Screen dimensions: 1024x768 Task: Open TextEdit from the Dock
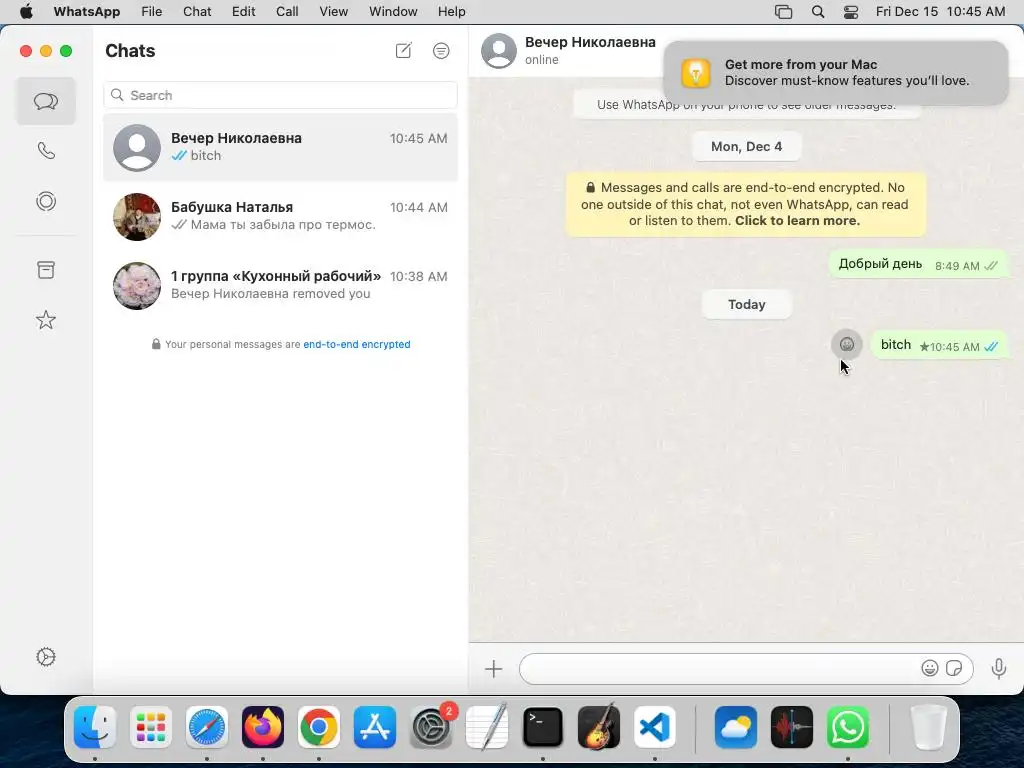pyautogui.click(x=487, y=727)
